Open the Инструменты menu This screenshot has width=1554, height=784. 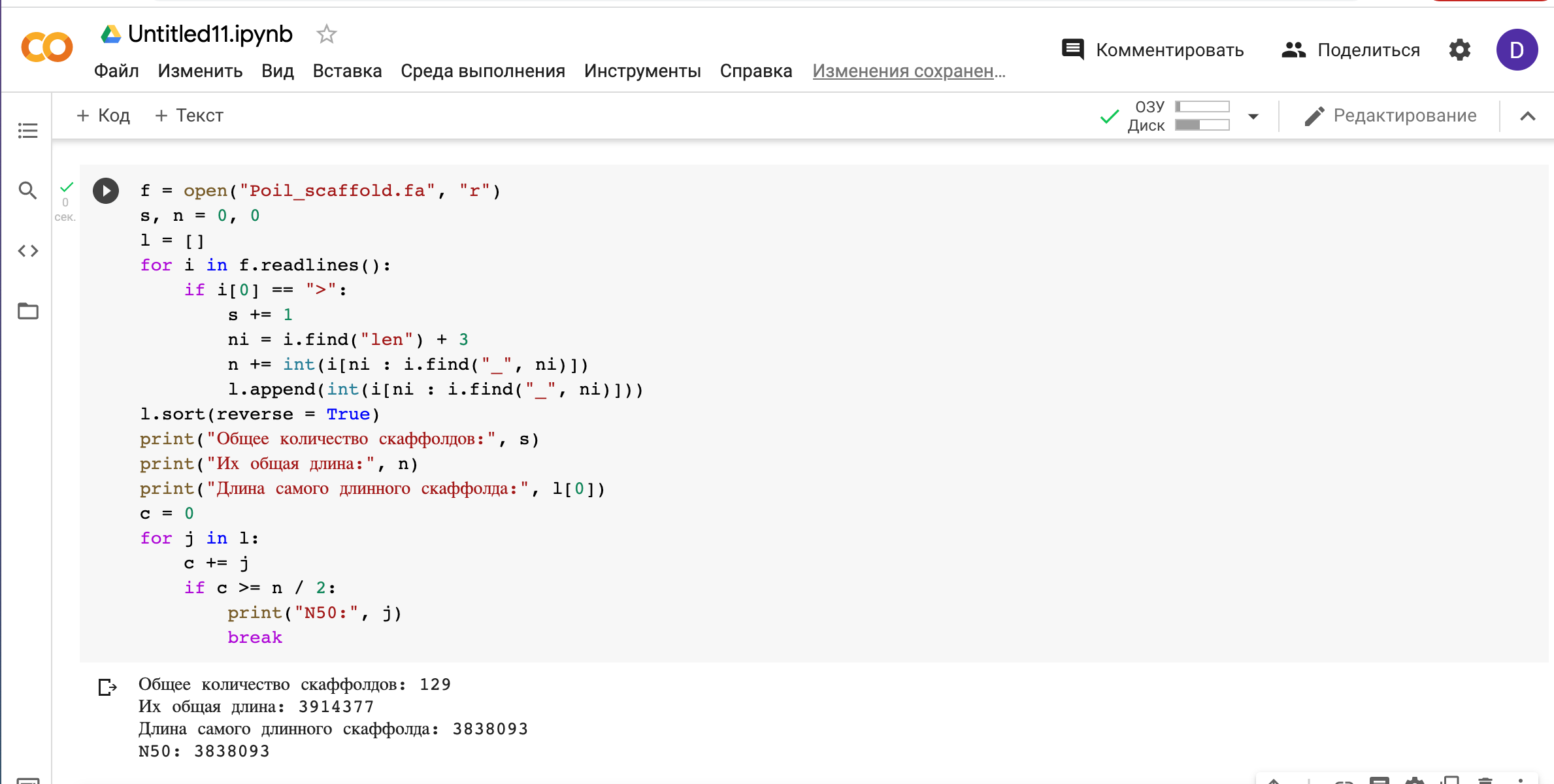click(x=642, y=71)
